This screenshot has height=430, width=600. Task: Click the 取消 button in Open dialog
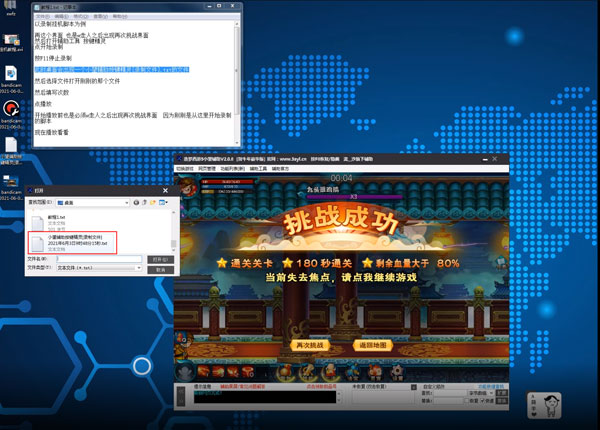[x=161, y=270]
